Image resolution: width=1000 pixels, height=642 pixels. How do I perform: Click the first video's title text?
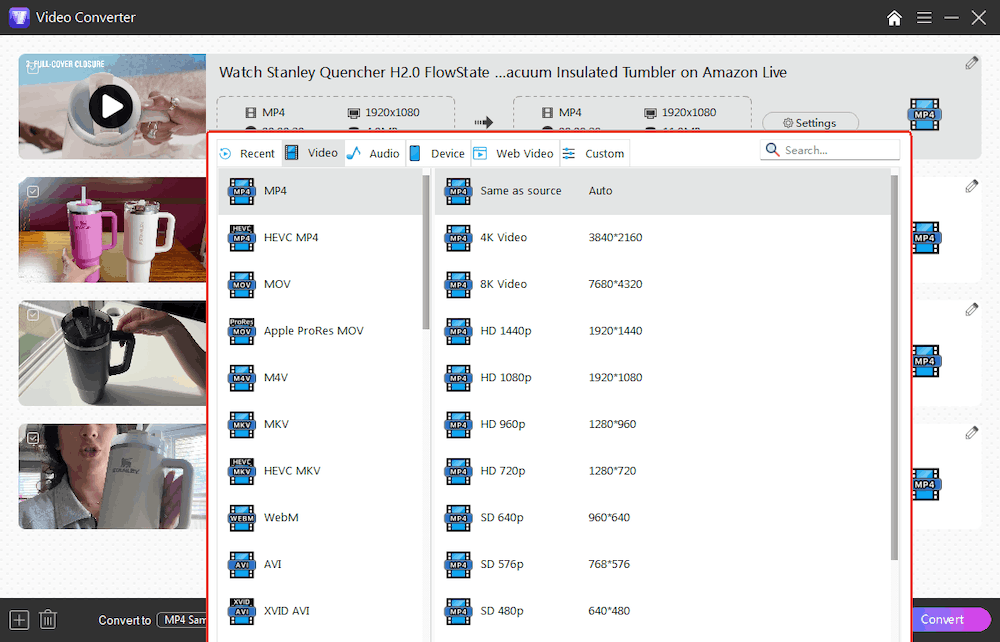[503, 73]
